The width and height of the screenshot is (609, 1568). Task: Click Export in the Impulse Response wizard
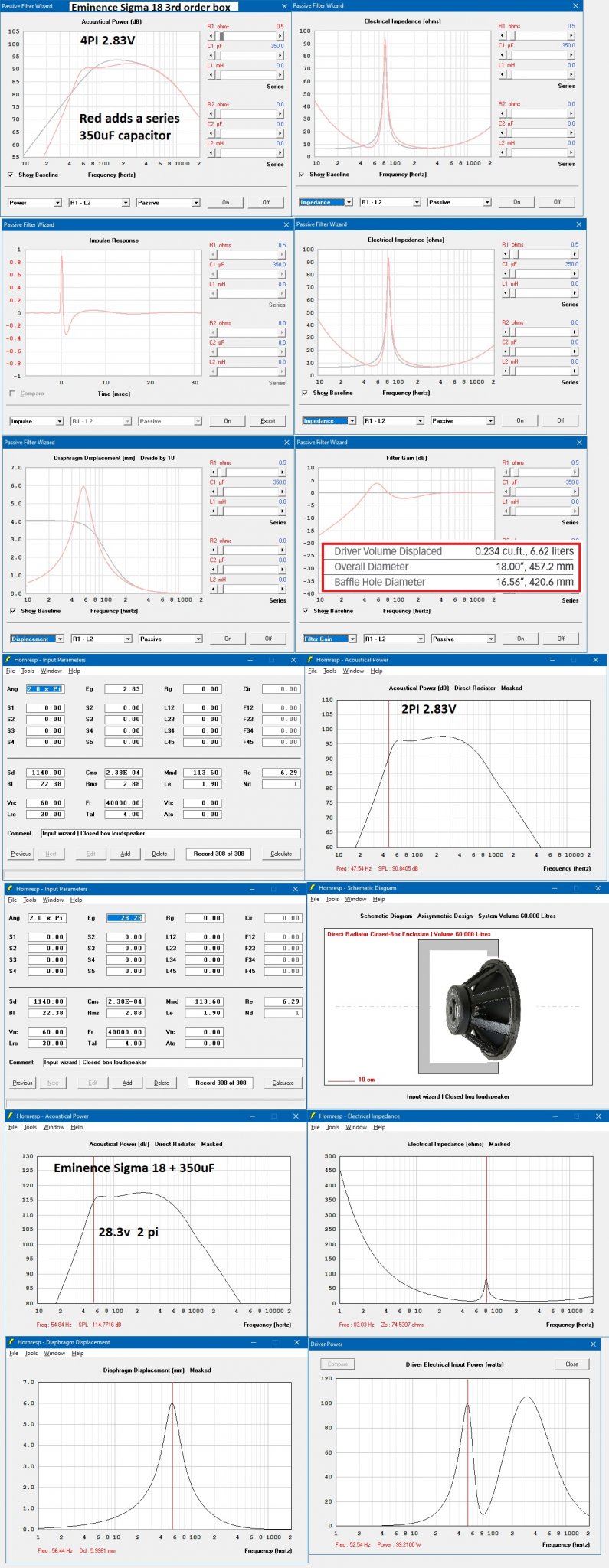267,421
